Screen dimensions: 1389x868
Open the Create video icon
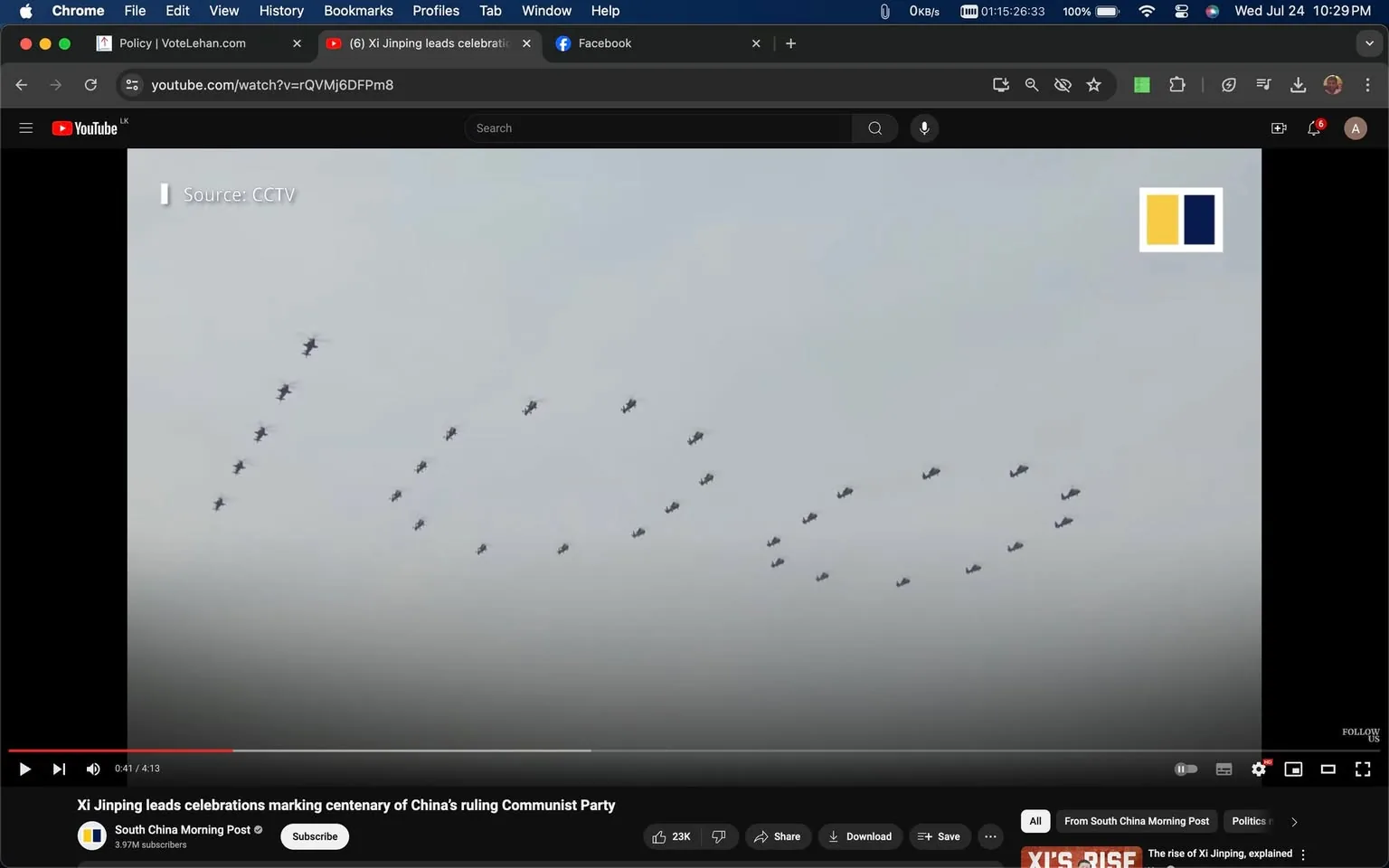(1279, 127)
